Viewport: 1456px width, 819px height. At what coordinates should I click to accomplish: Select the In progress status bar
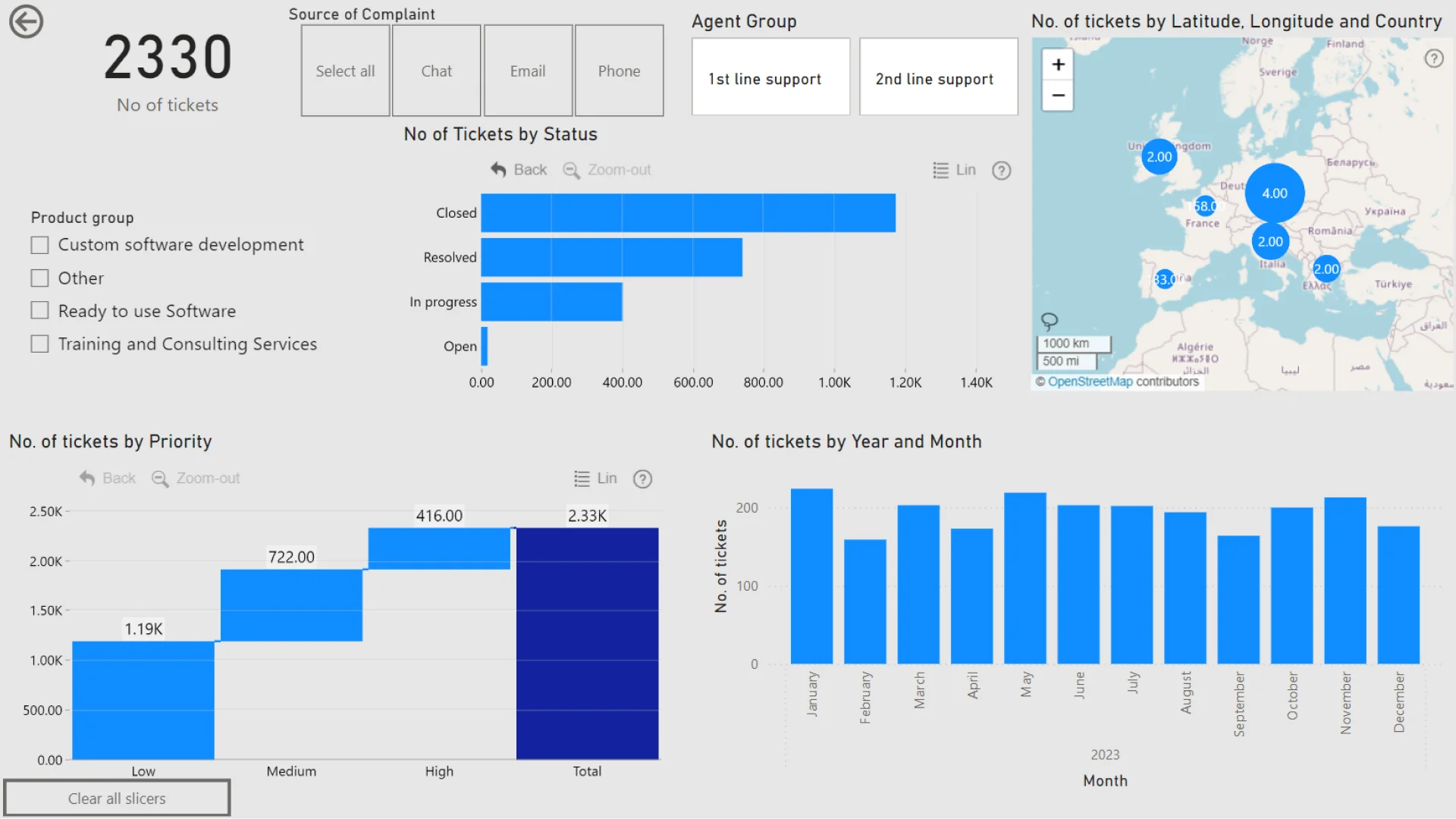pos(551,302)
